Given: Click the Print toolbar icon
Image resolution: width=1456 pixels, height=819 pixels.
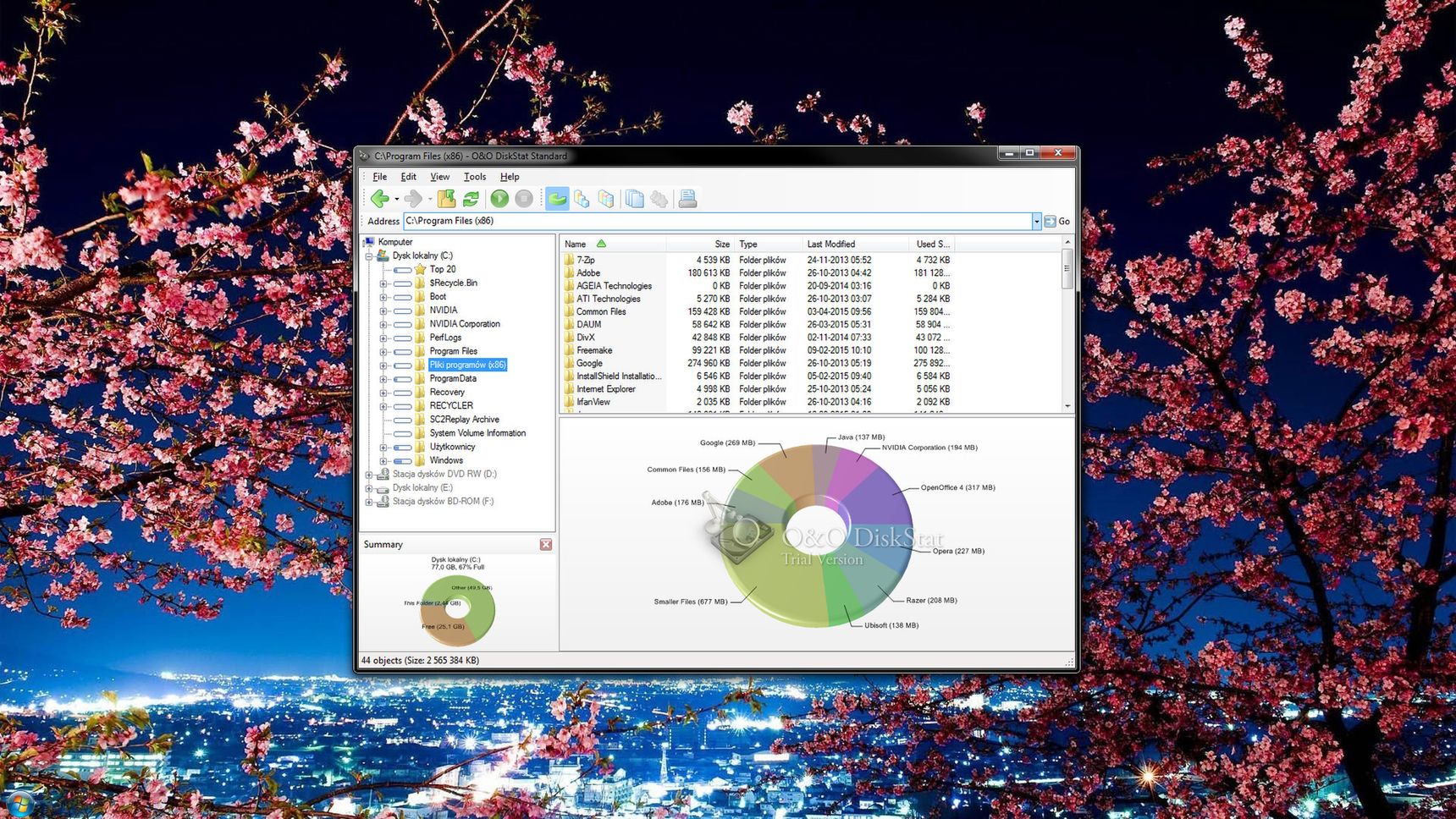Looking at the screenshot, I should pyautogui.click(x=687, y=199).
